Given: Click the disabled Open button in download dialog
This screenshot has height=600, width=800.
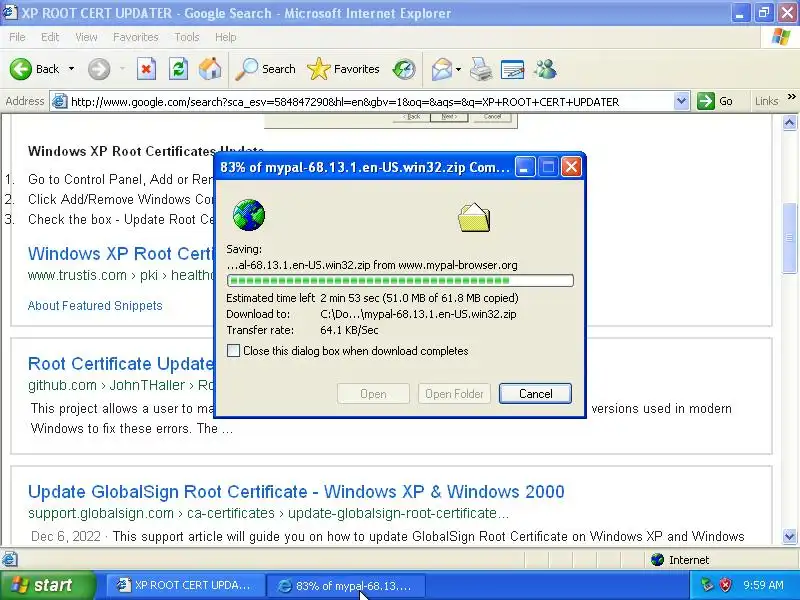Looking at the screenshot, I should pyautogui.click(x=373, y=393).
